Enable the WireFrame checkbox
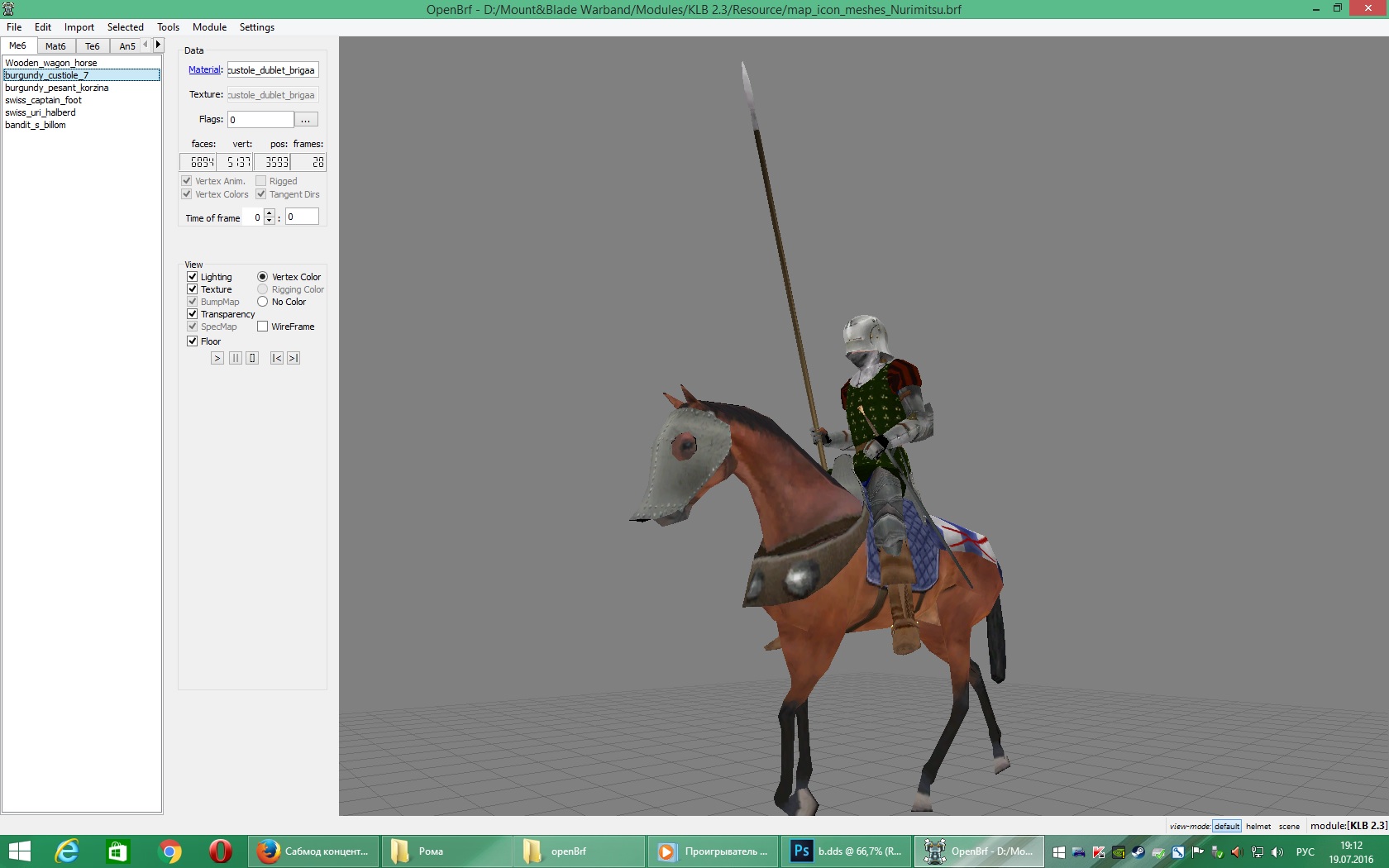This screenshot has width=1389, height=868. [262, 327]
